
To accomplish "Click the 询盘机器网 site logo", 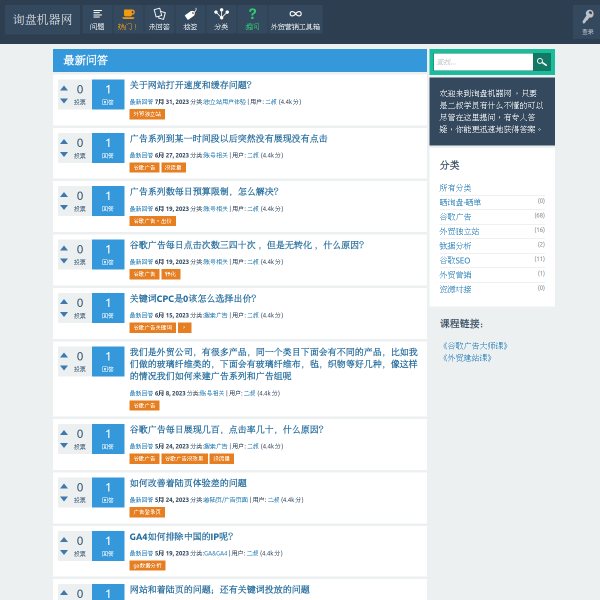I will (40, 19).
